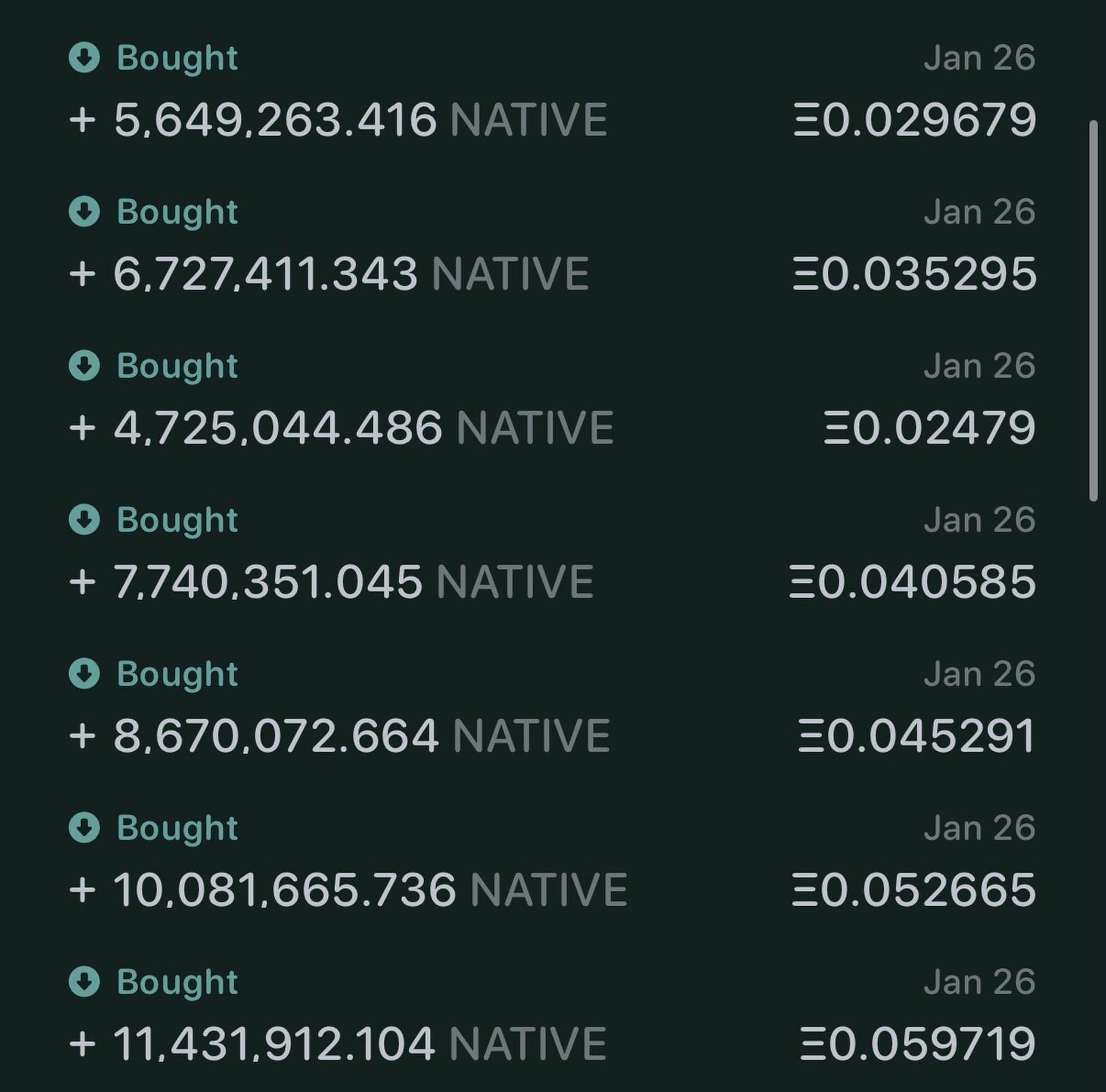This screenshot has width=1106, height=1092.
Task: Select the 11,431,912.104 NATIVE purchase
Action: click(x=338, y=1044)
